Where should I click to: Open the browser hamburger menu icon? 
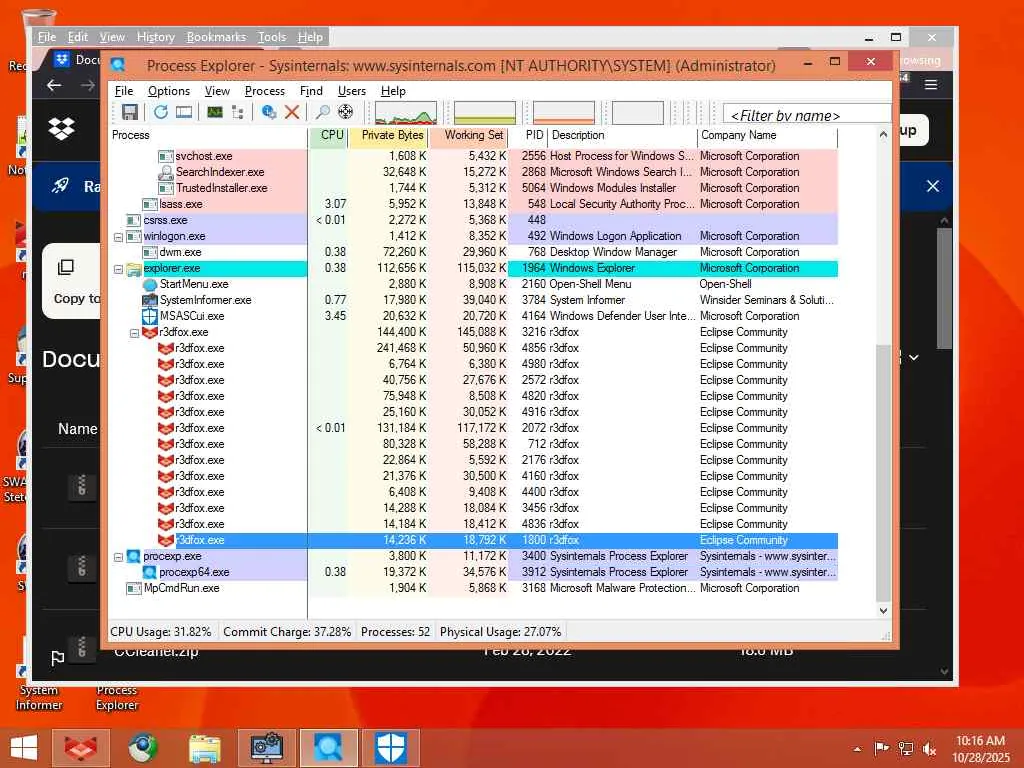click(931, 85)
